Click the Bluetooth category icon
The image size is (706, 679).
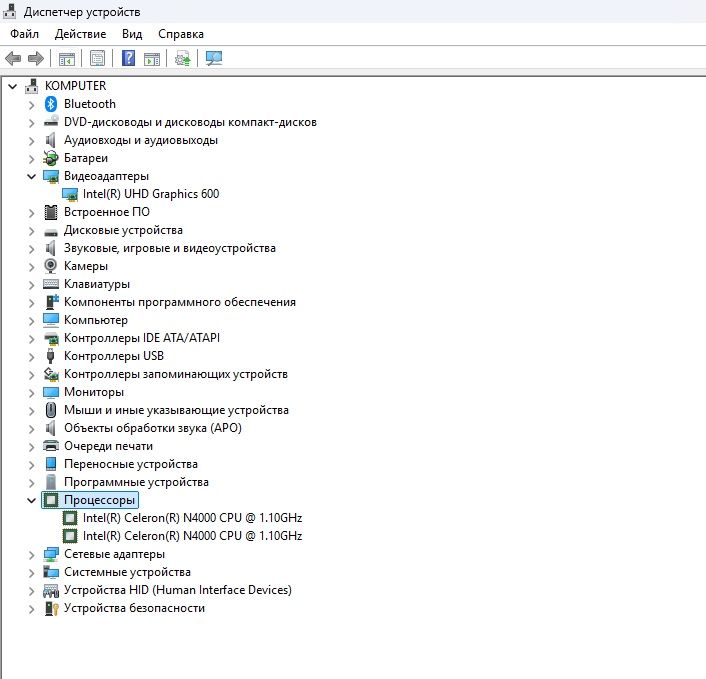click(x=50, y=104)
